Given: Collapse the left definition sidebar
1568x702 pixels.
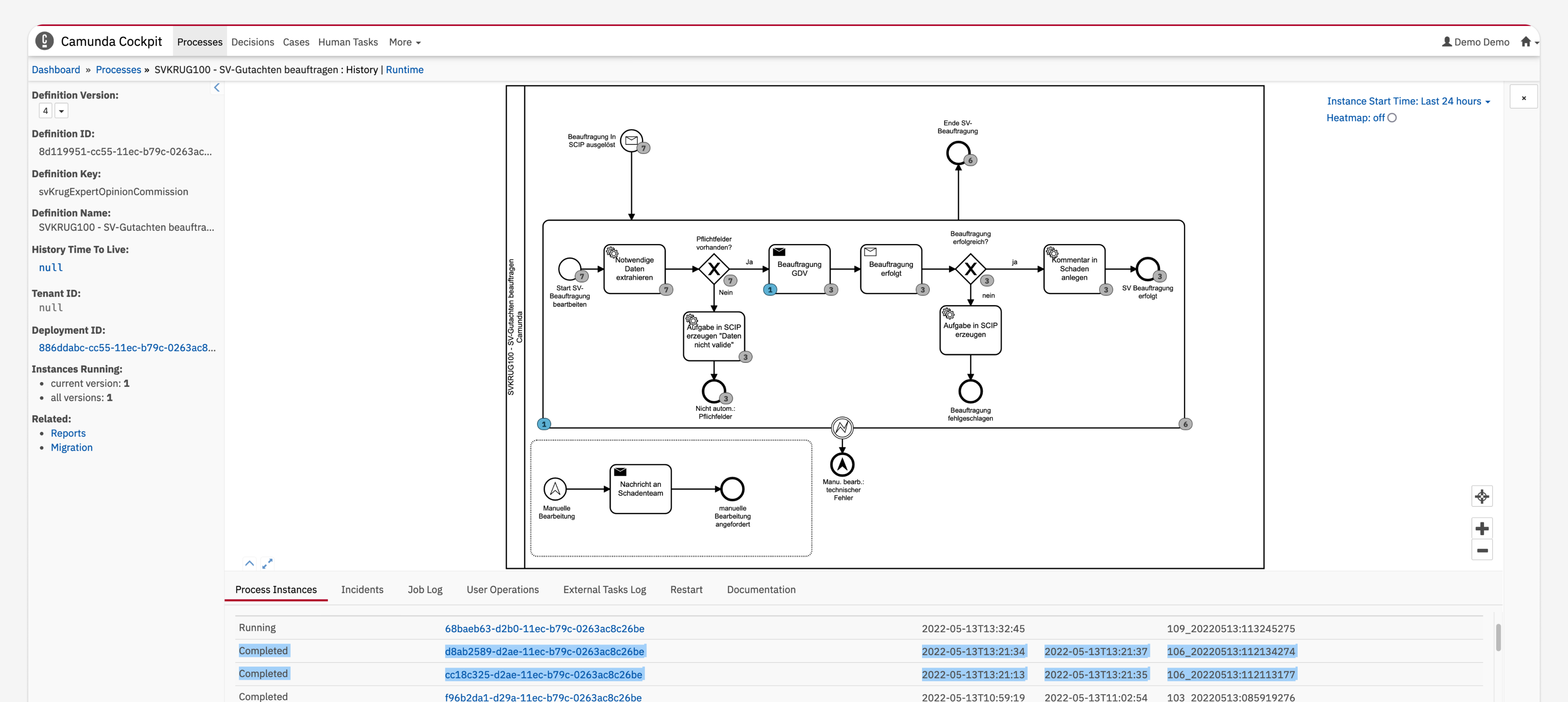Looking at the screenshot, I should point(217,88).
